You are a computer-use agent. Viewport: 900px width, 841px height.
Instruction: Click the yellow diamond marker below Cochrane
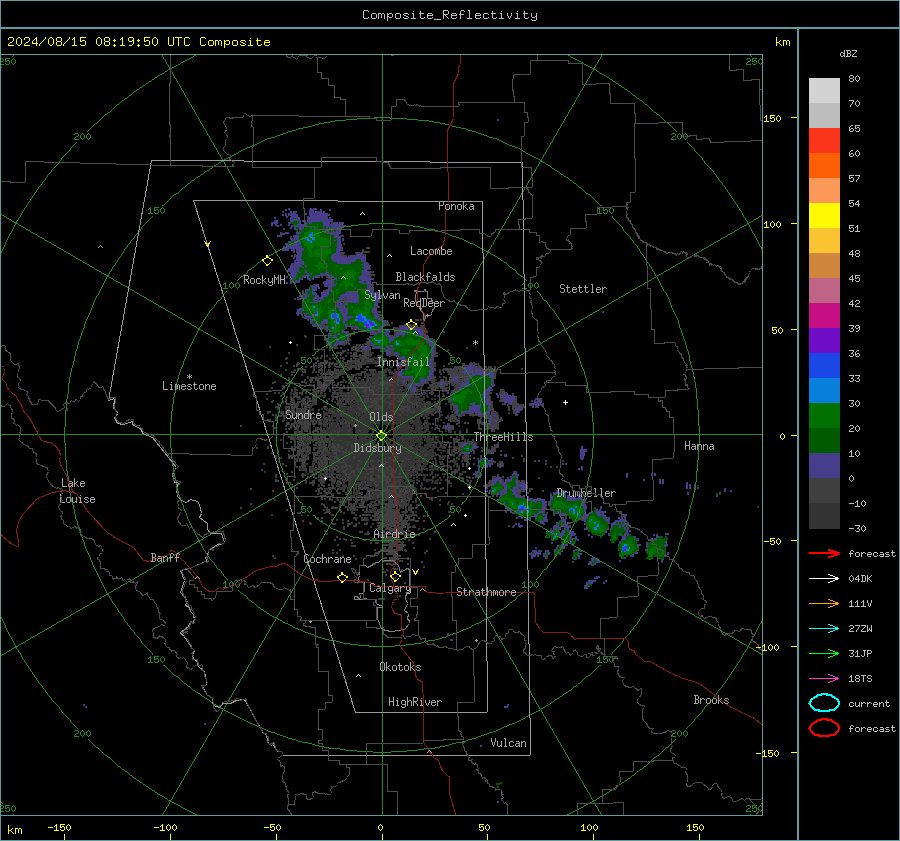[342, 578]
